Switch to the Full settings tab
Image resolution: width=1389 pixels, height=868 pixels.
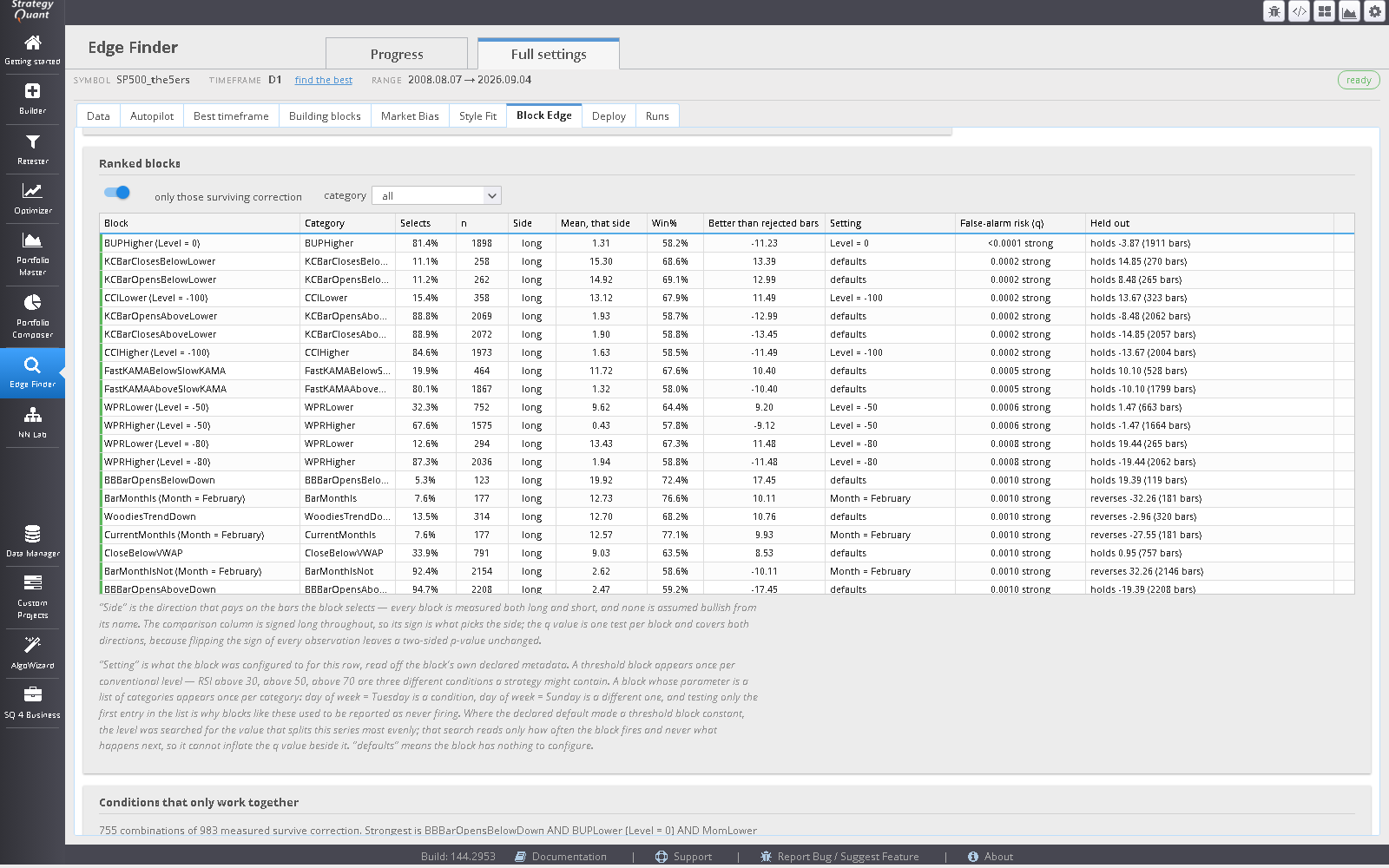tap(549, 54)
